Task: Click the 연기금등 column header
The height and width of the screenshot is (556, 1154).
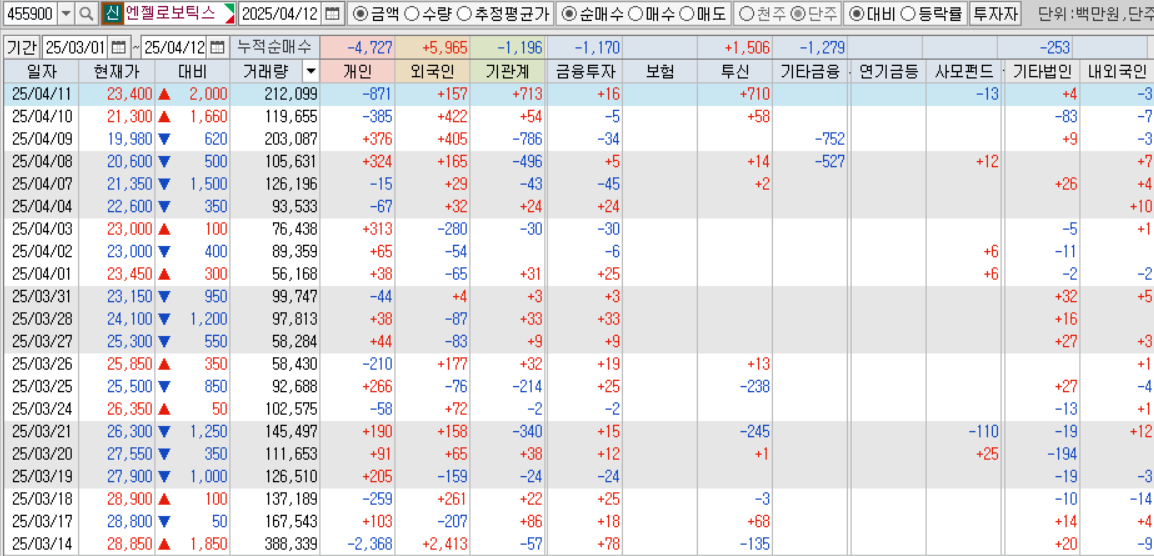Action: [x=887, y=72]
